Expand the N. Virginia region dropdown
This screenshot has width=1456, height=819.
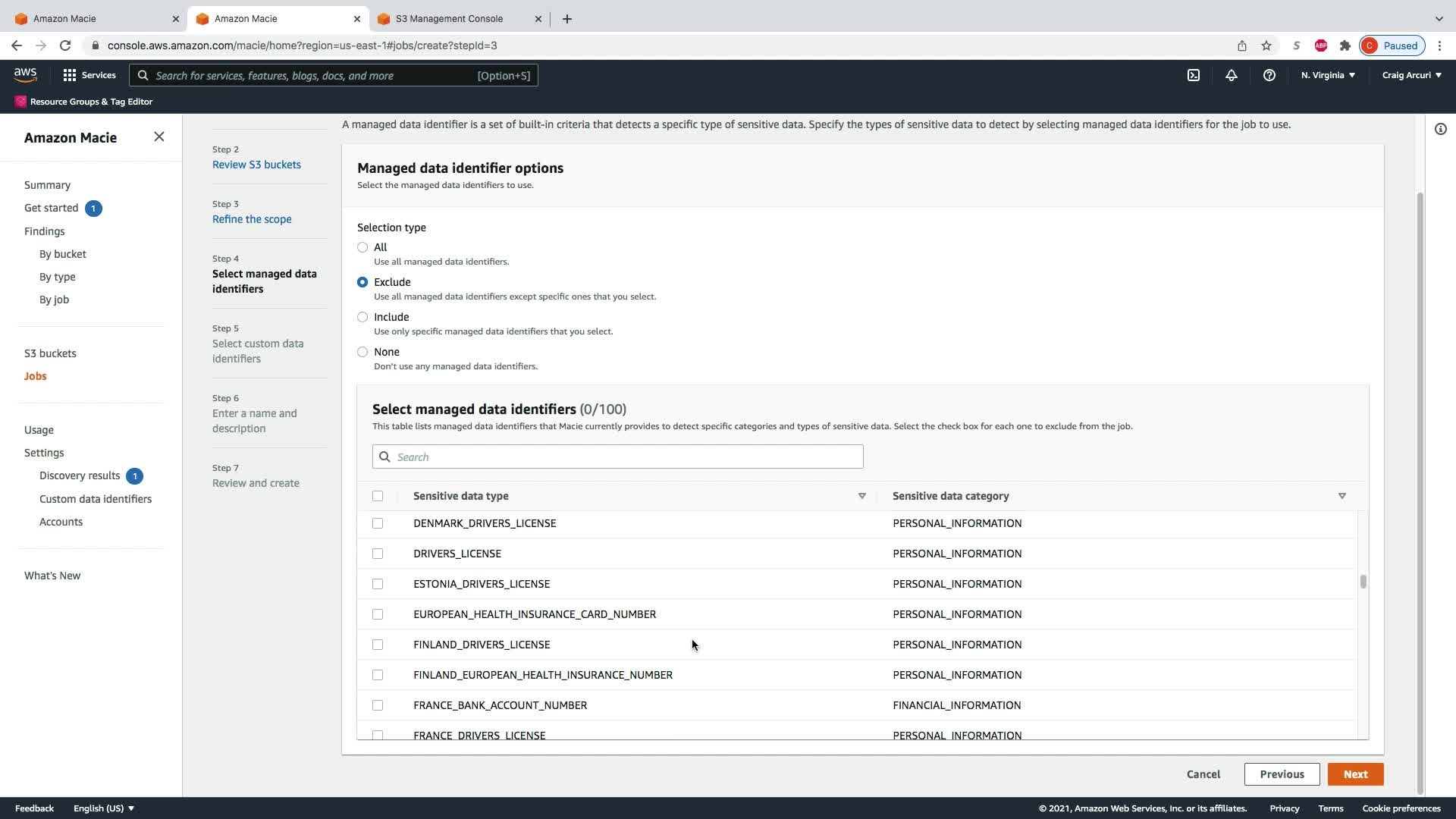point(1328,75)
